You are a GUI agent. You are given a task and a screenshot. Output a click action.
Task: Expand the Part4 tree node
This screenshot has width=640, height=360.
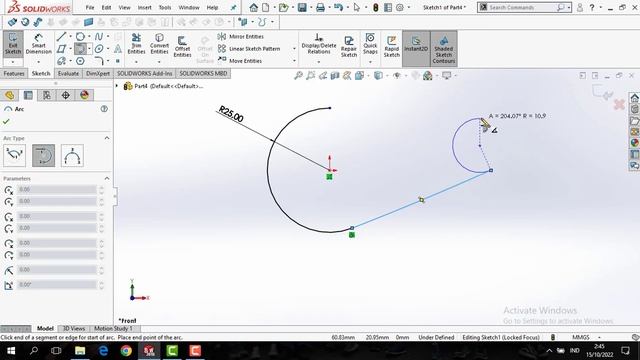click(x=117, y=86)
